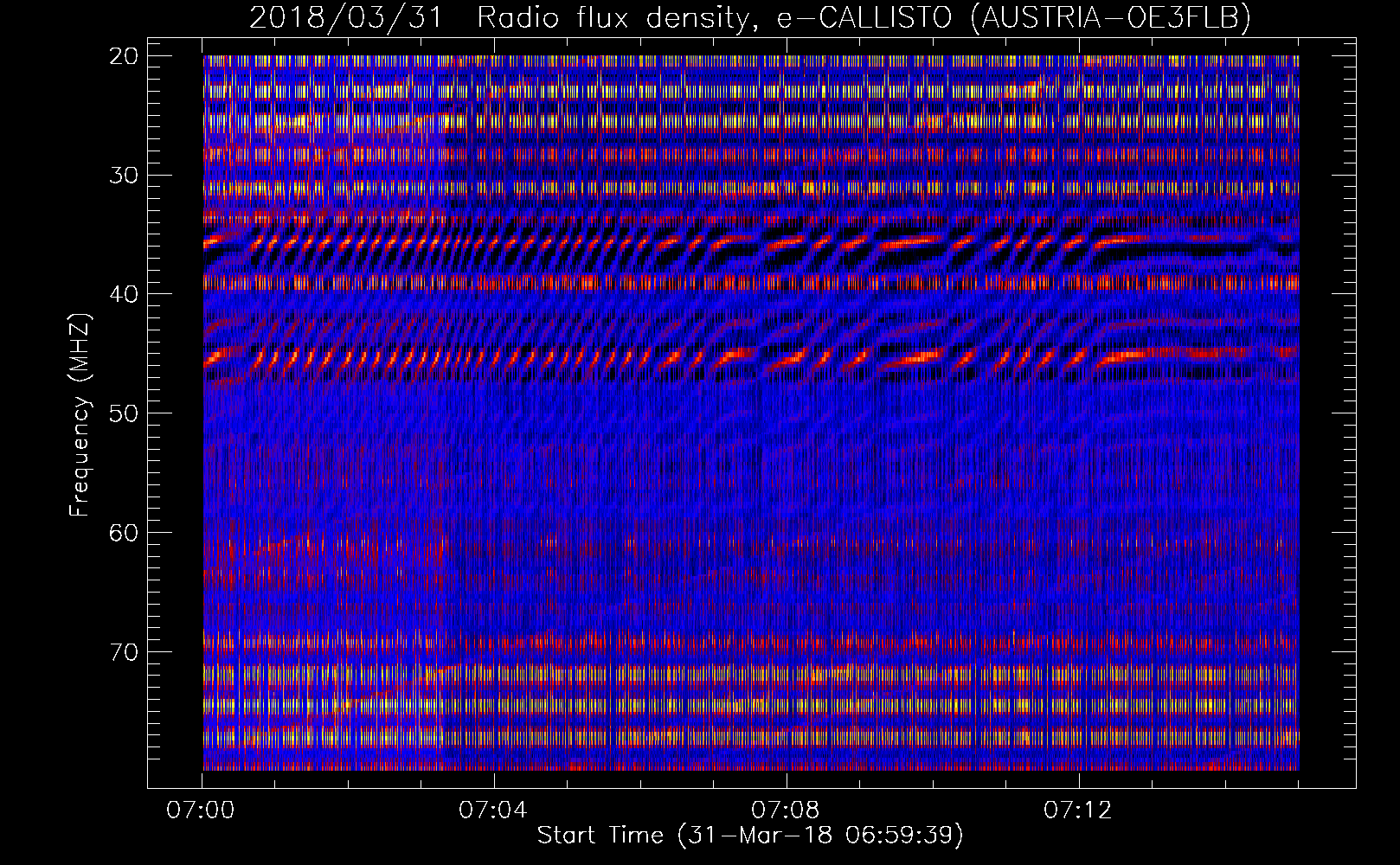The height and width of the screenshot is (865, 1400).
Task: Click the '07:08' time tick label
Action: 786,811
